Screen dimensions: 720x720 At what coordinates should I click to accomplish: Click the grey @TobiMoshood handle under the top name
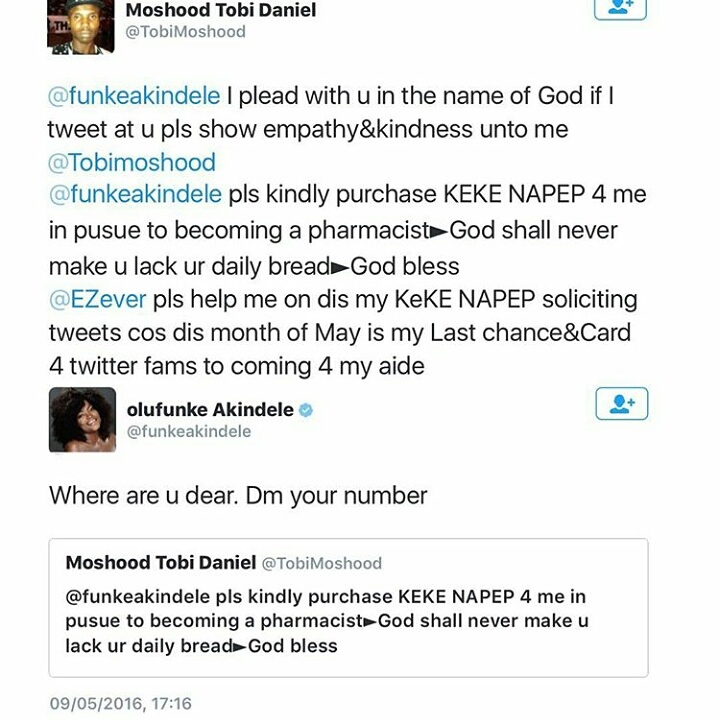185,32
